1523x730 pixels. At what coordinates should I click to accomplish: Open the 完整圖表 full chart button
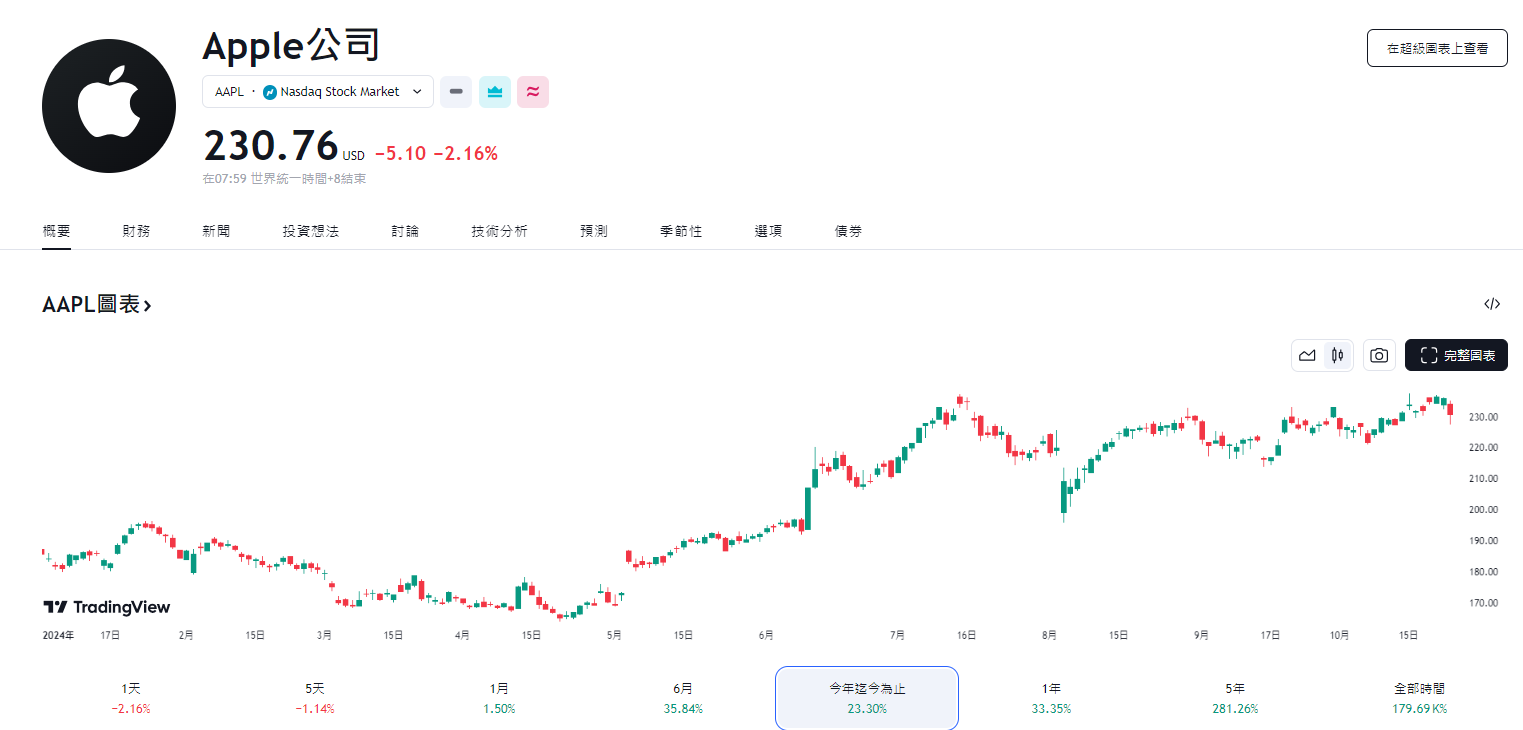click(1456, 355)
